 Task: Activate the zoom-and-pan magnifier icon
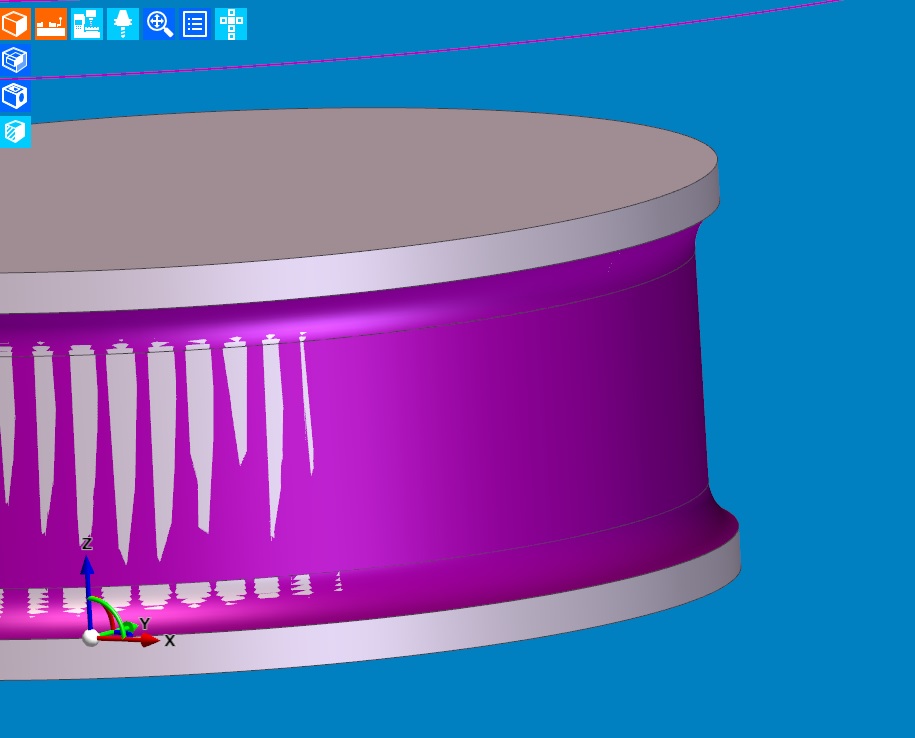coord(159,24)
